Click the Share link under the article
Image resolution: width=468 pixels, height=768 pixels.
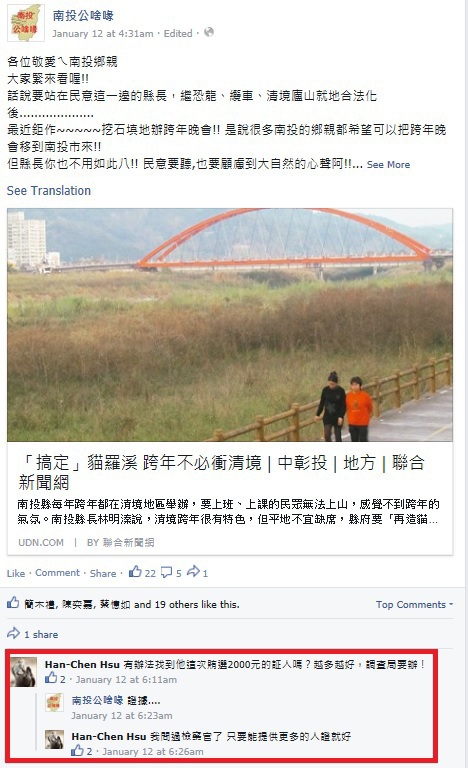[x=103, y=573]
